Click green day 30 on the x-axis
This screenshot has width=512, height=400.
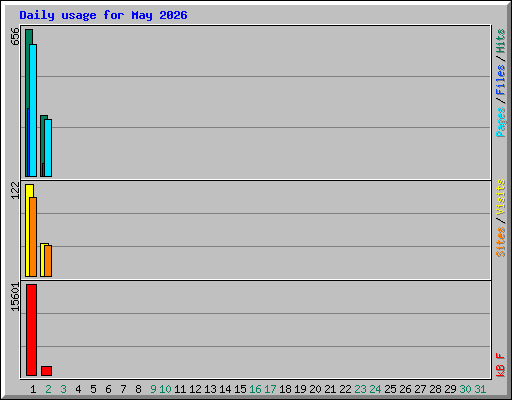[x=465, y=389]
